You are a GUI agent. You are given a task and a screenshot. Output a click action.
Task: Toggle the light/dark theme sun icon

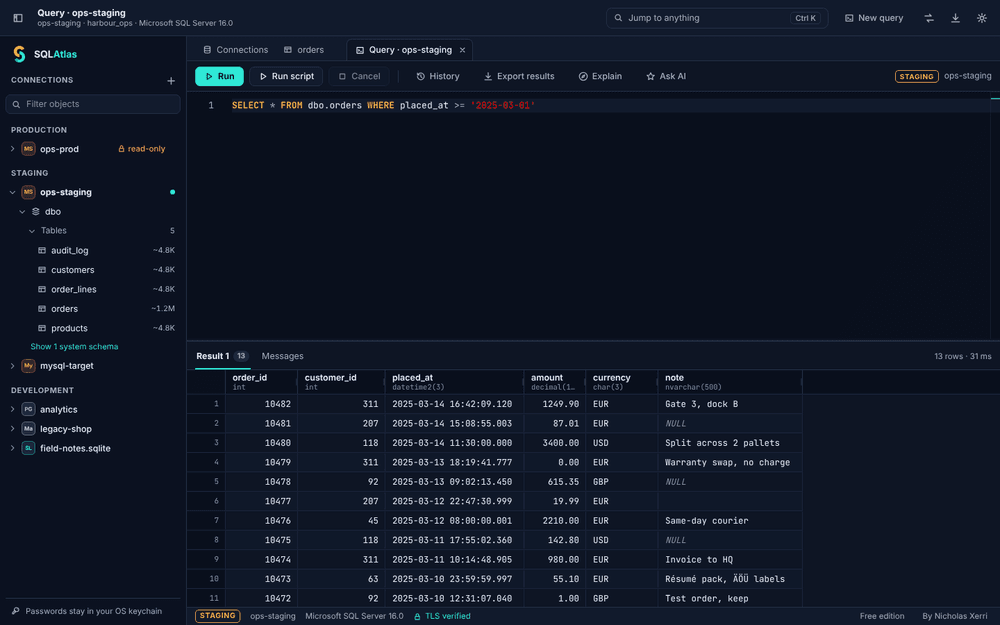click(982, 18)
